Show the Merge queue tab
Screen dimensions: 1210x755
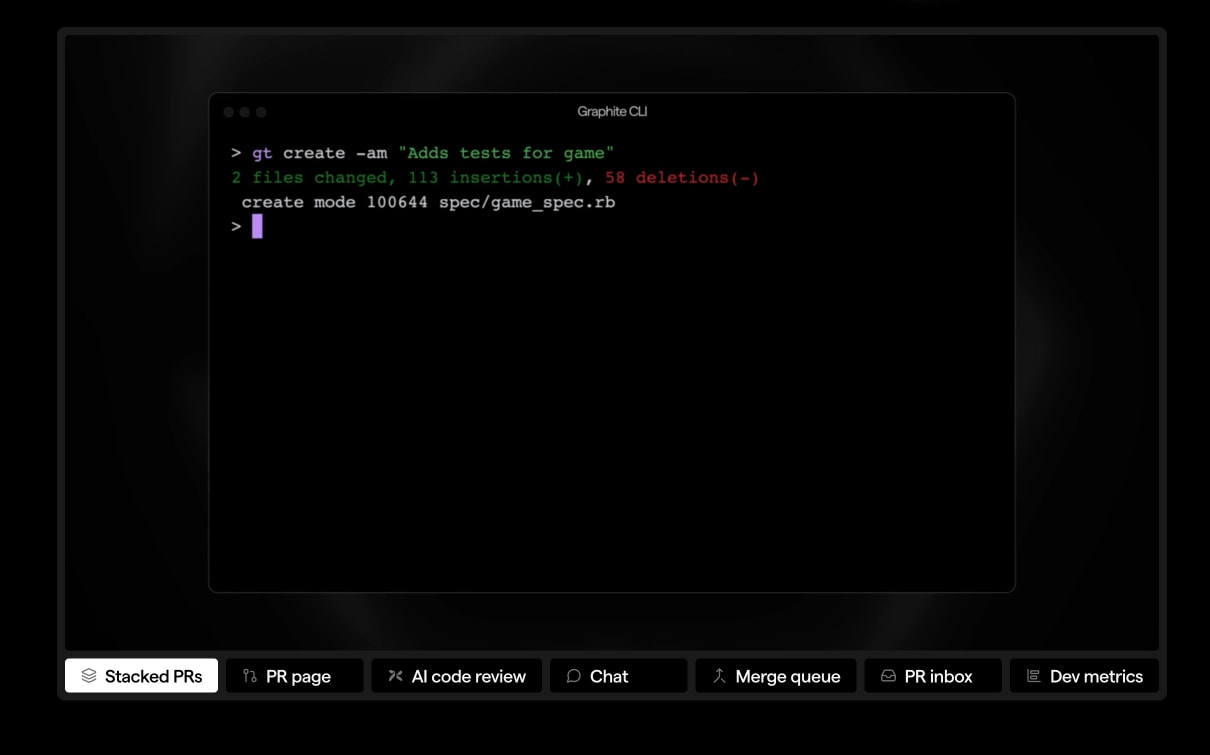(x=776, y=676)
